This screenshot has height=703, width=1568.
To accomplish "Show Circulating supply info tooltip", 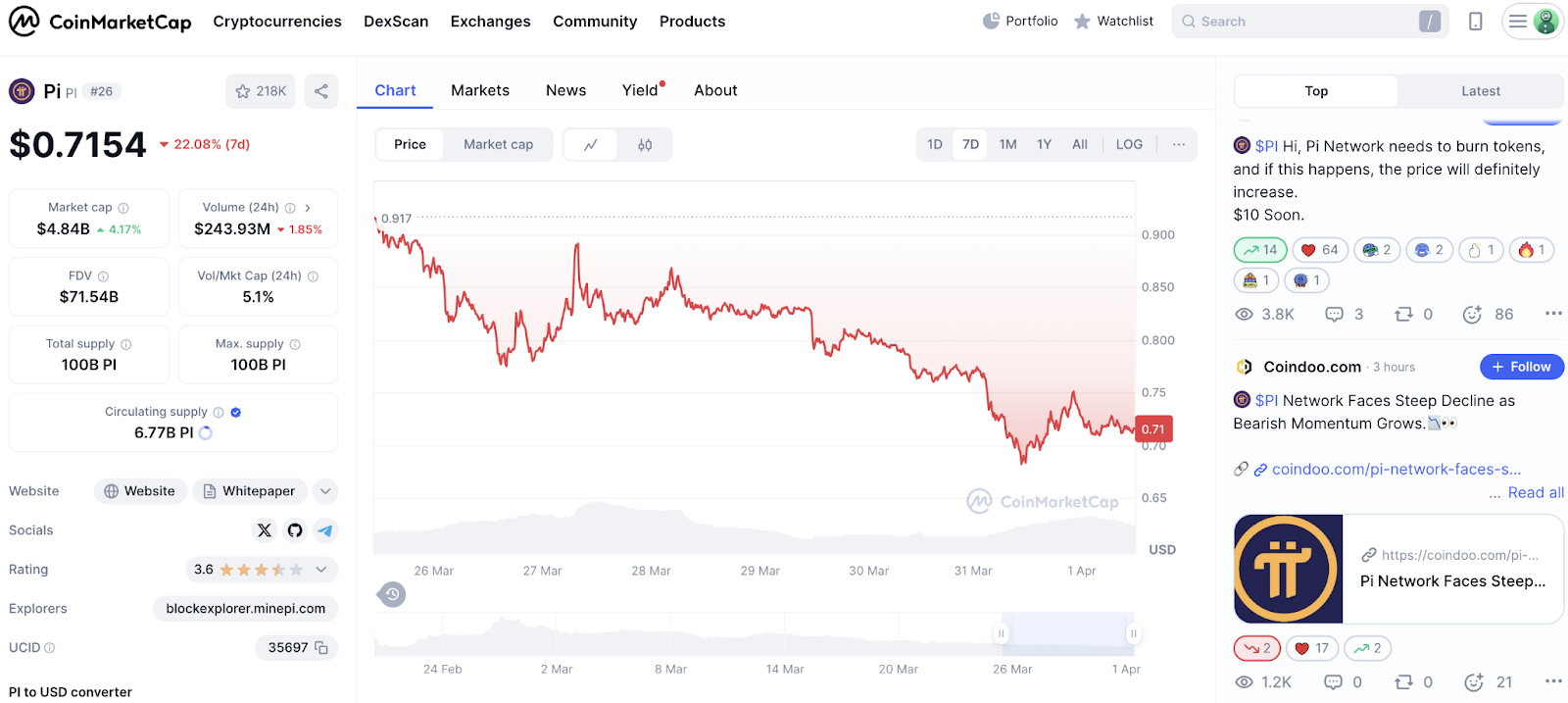I will pyautogui.click(x=219, y=413).
